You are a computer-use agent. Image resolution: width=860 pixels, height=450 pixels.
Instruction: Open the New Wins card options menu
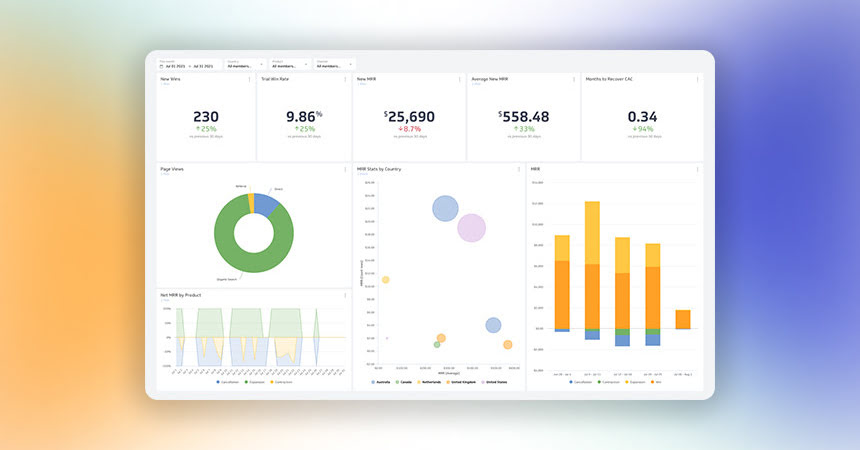coord(250,80)
